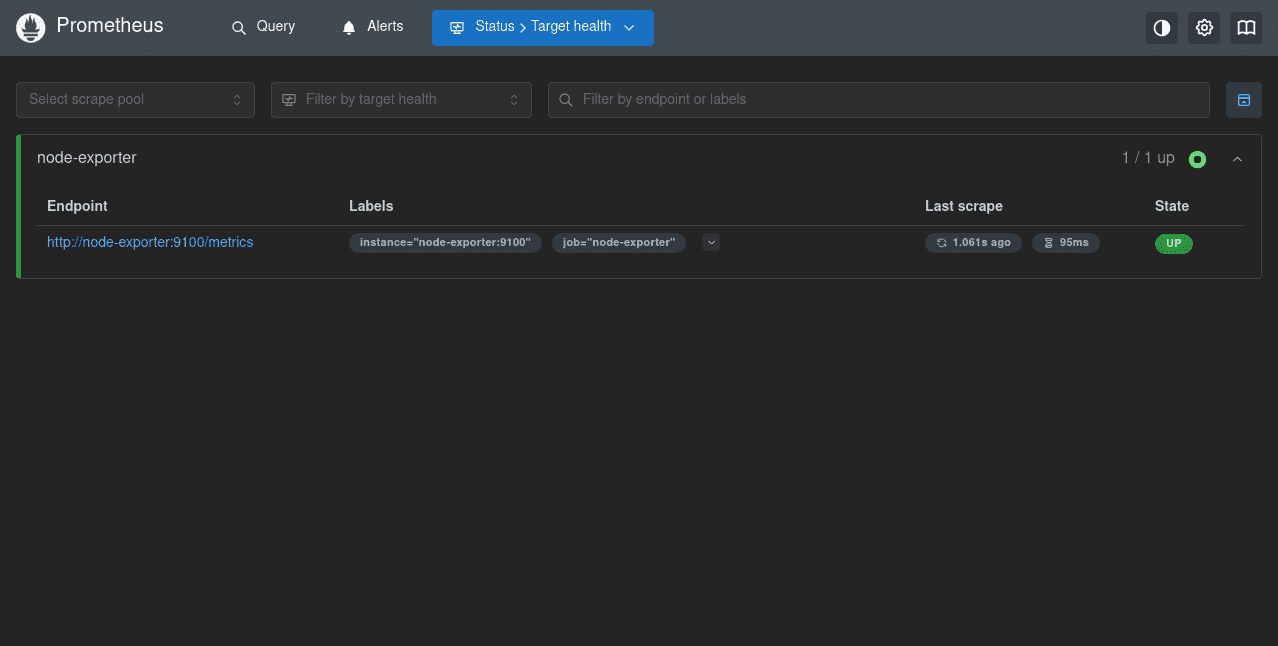The width and height of the screenshot is (1278, 646).
Task: Click the 95ms scrape duration chip
Action: click(1065, 242)
